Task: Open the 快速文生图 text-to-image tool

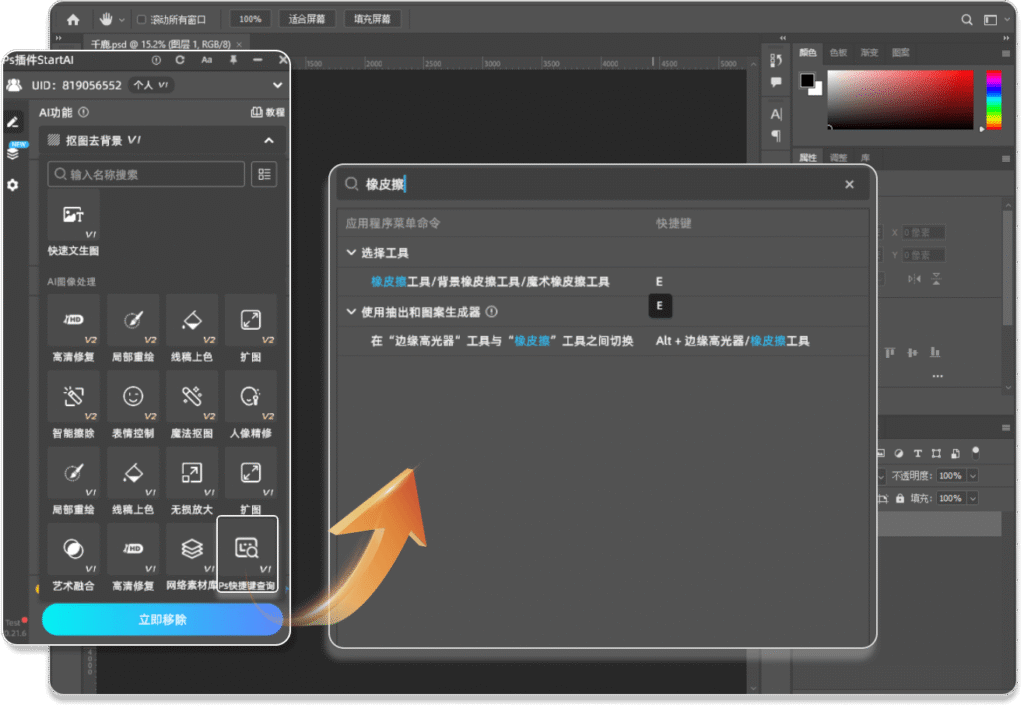Action: pos(73,215)
